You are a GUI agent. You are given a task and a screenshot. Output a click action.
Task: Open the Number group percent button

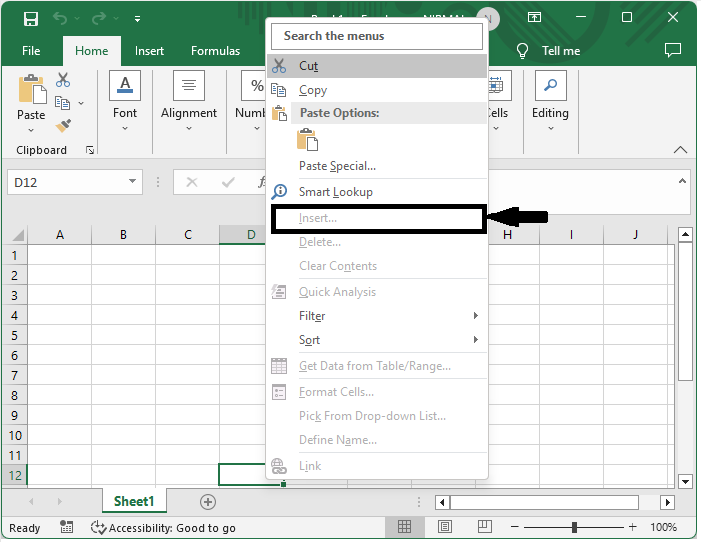click(x=253, y=85)
